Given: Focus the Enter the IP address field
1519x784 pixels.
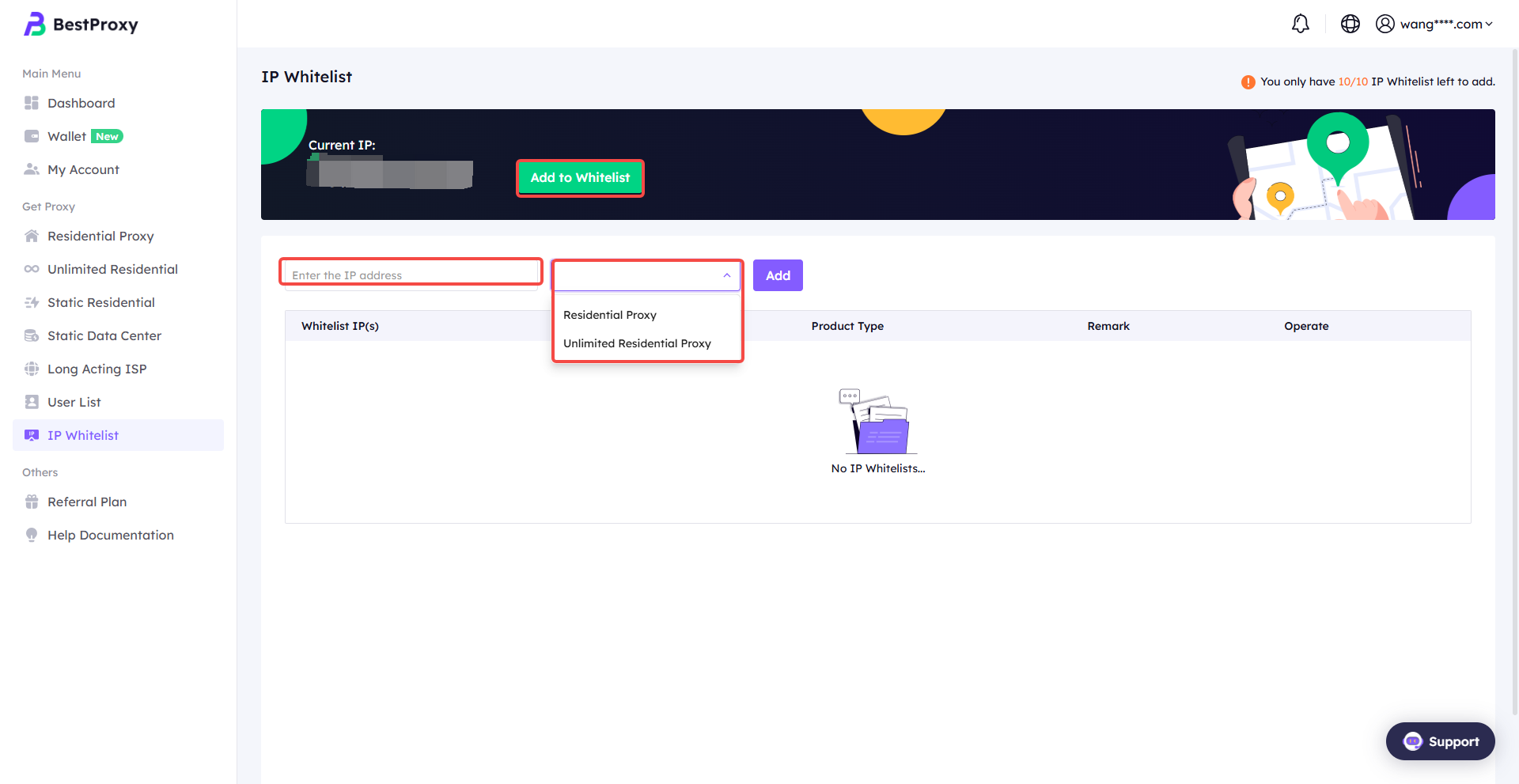Looking at the screenshot, I should [411, 275].
